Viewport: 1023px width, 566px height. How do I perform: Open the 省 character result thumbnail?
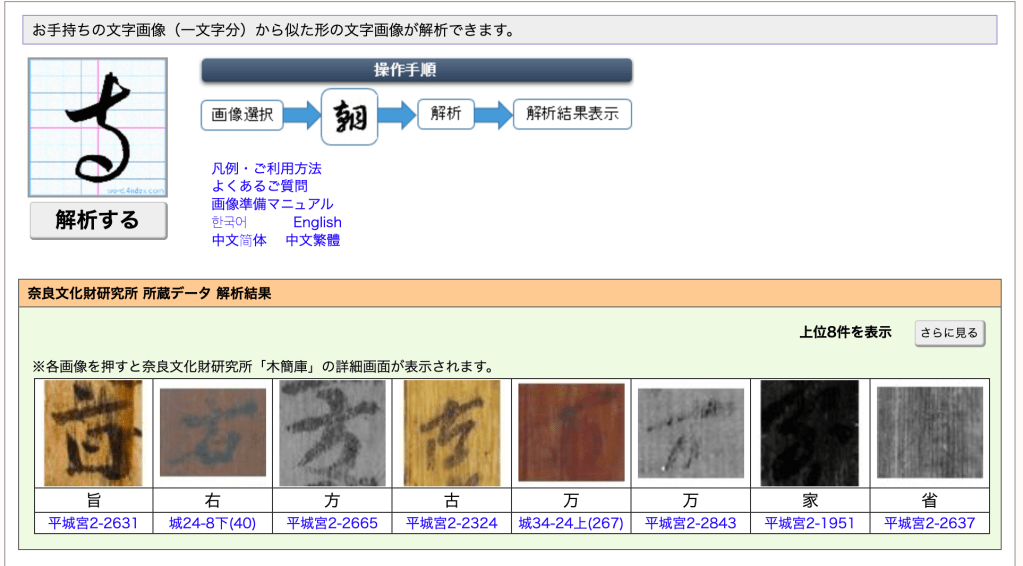[x=929, y=432]
